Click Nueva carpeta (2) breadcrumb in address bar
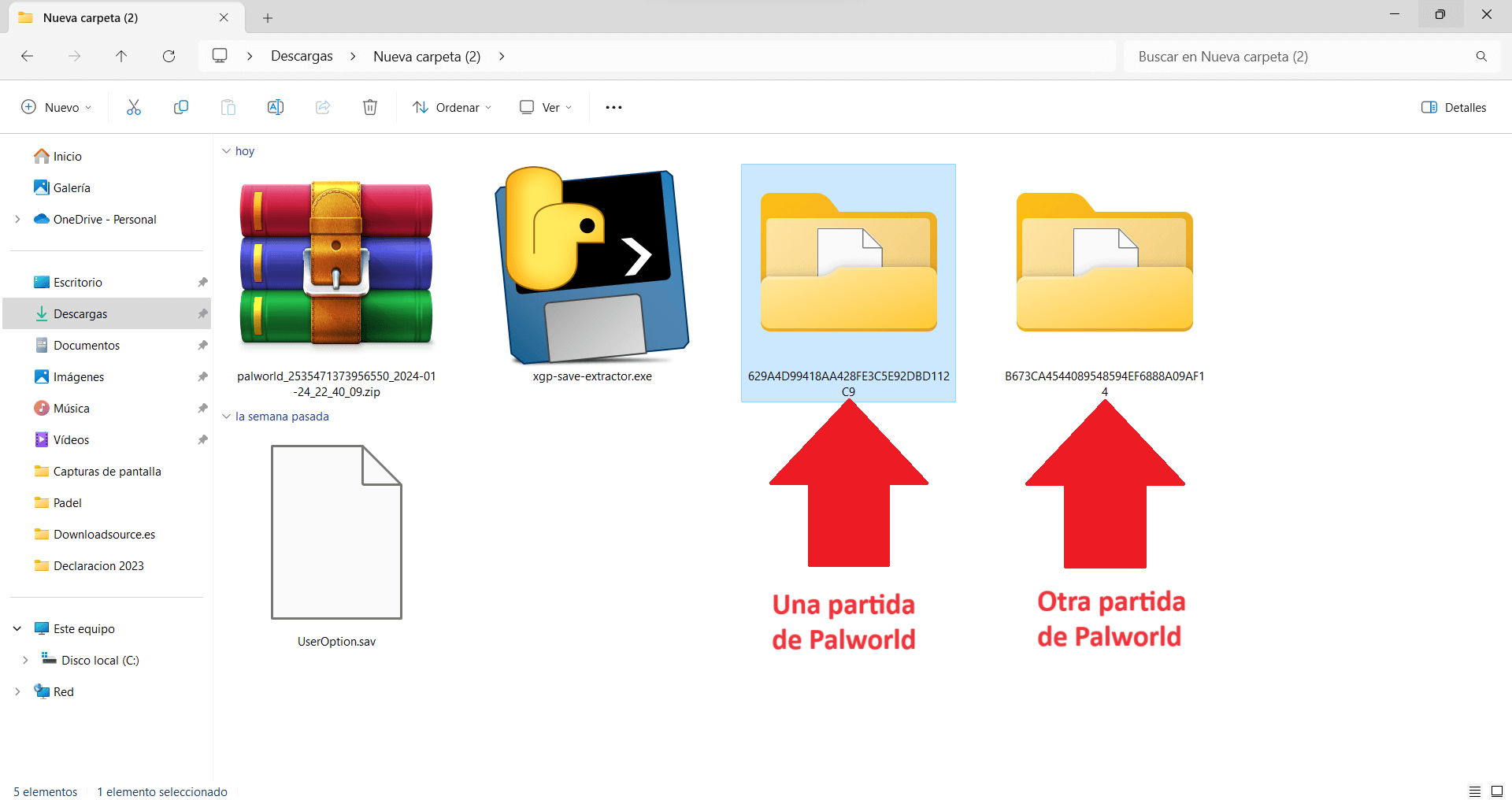Viewport: 1512px width, 800px height. pos(427,56)
